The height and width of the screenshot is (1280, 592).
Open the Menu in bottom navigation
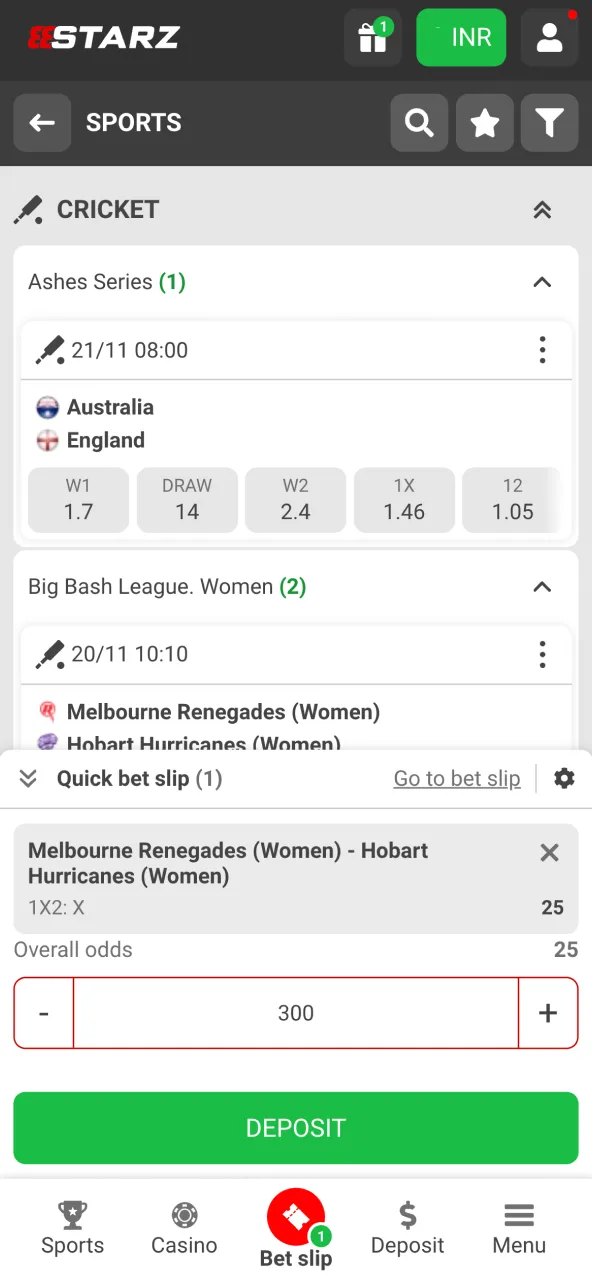click(x=518, y=1230)
